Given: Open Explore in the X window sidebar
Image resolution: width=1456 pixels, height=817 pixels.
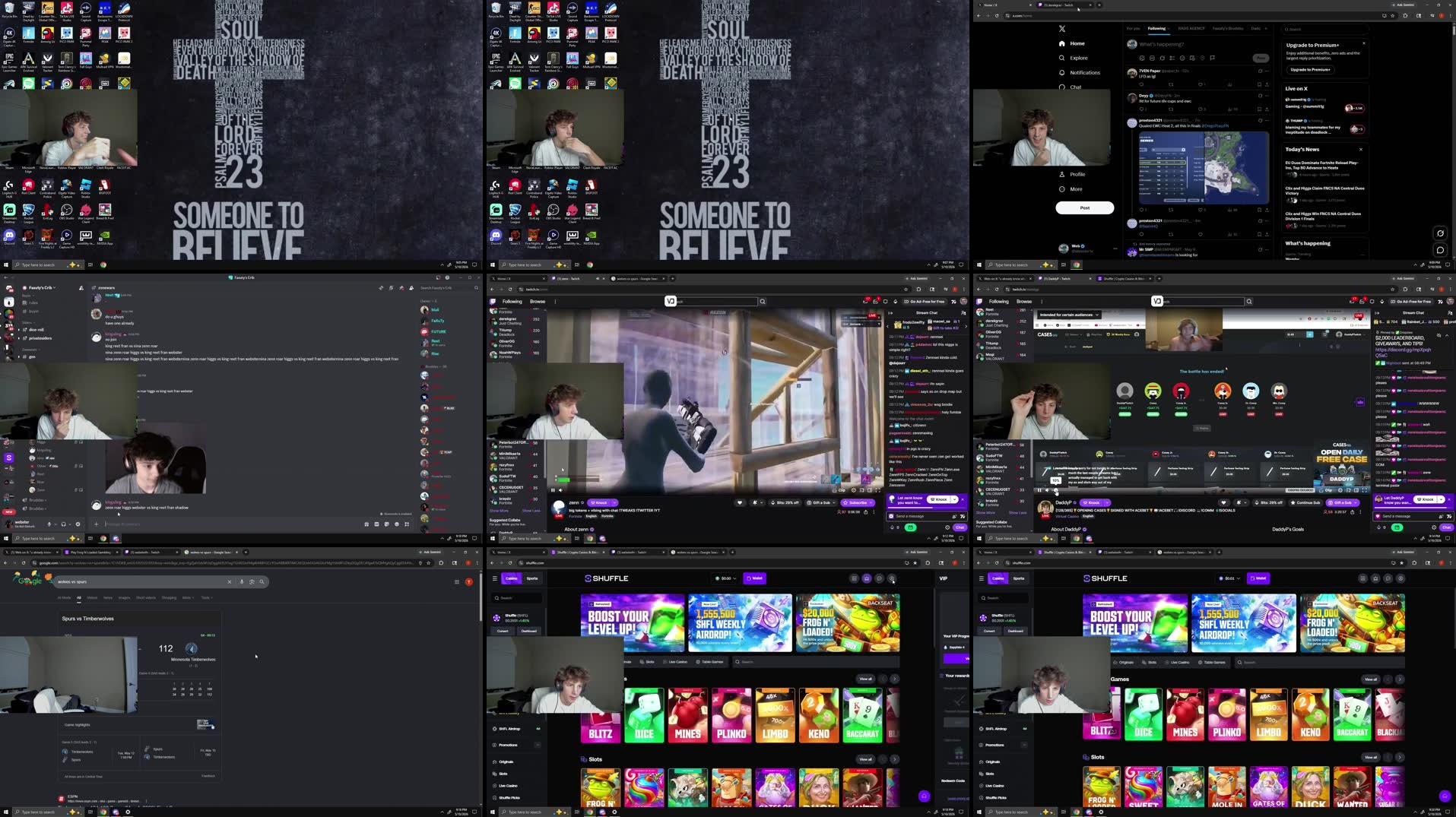Looking at the screenshot, I should (1073, 58).
